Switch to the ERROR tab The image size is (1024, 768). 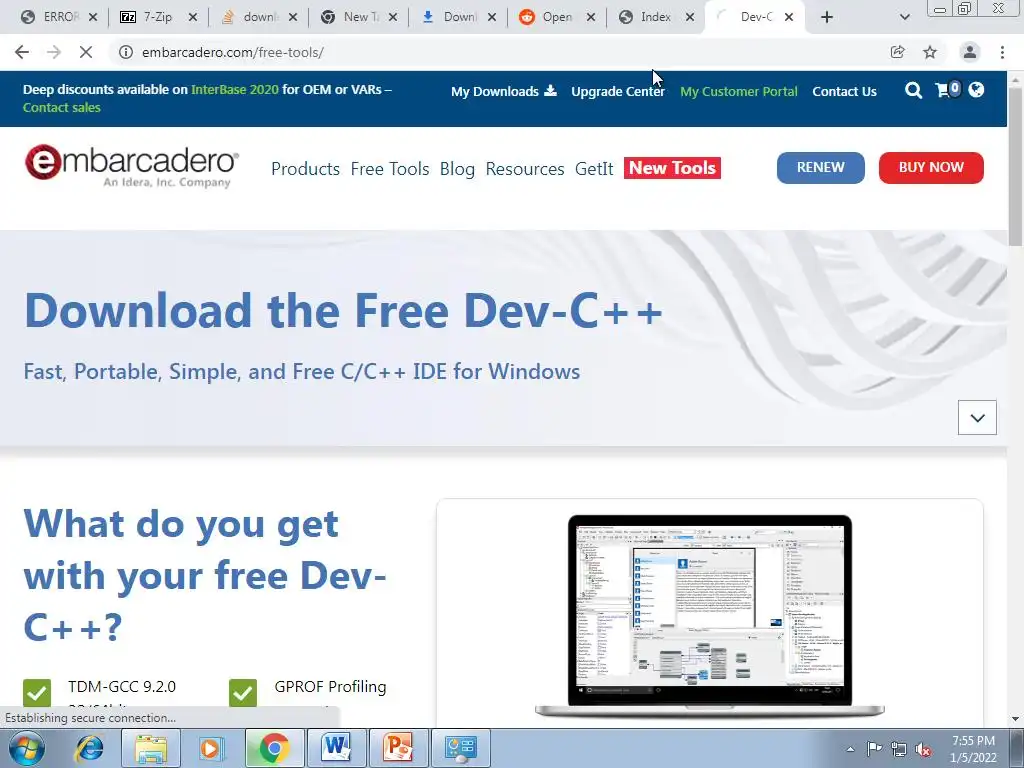point(52,17)
